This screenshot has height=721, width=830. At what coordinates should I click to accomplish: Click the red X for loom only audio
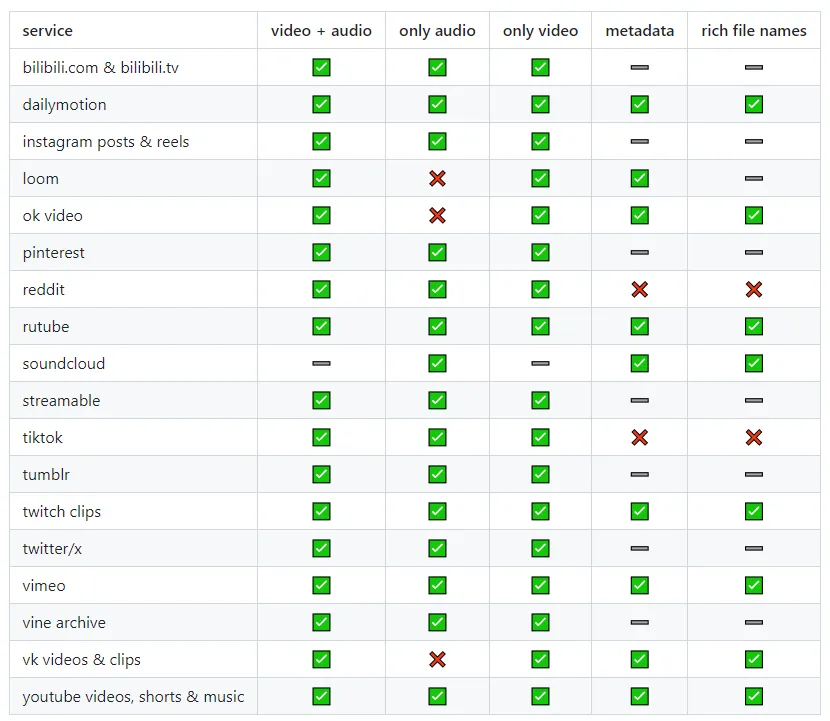pos(437,179)
